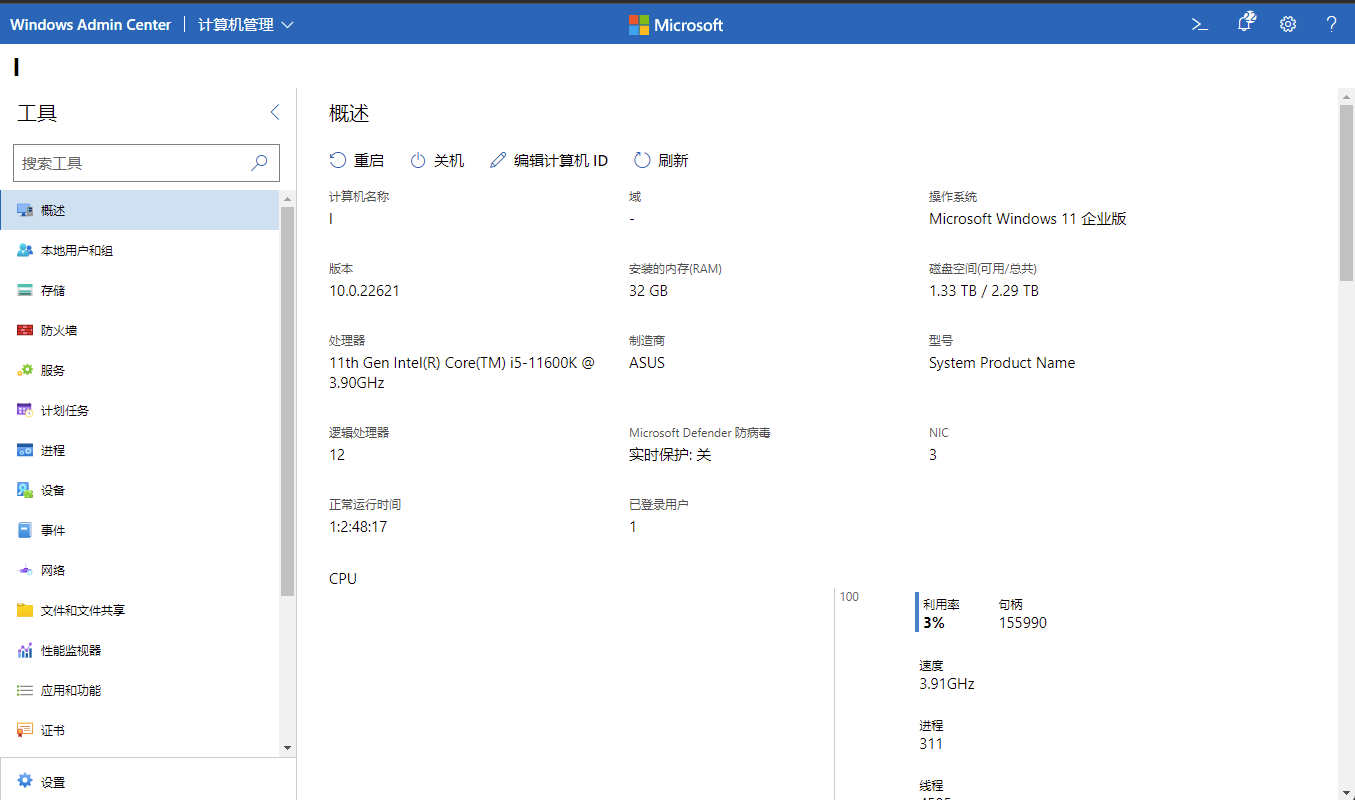Select 性能监视器 in the tools list
This screenshot has height=800, width=1355.
click(x=140, y=650)
